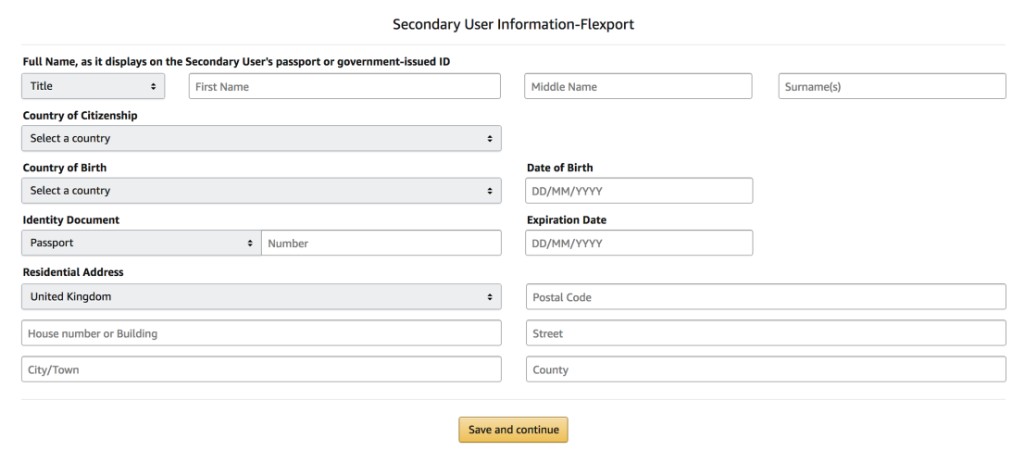Click the City/Town text box
The height and width of the screenshot is (459, 1024).
[x=261, y=370]
